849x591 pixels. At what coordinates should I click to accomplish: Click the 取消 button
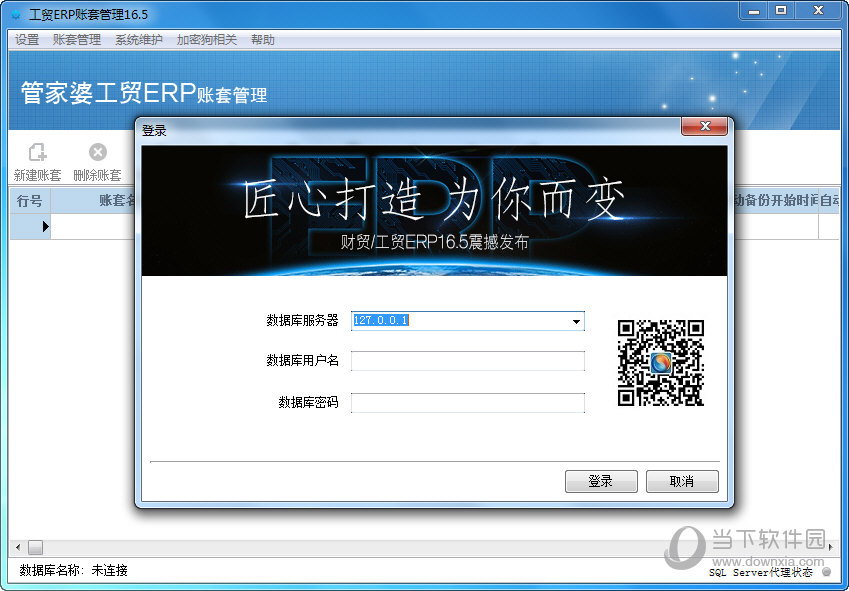(x=682, y=481)
